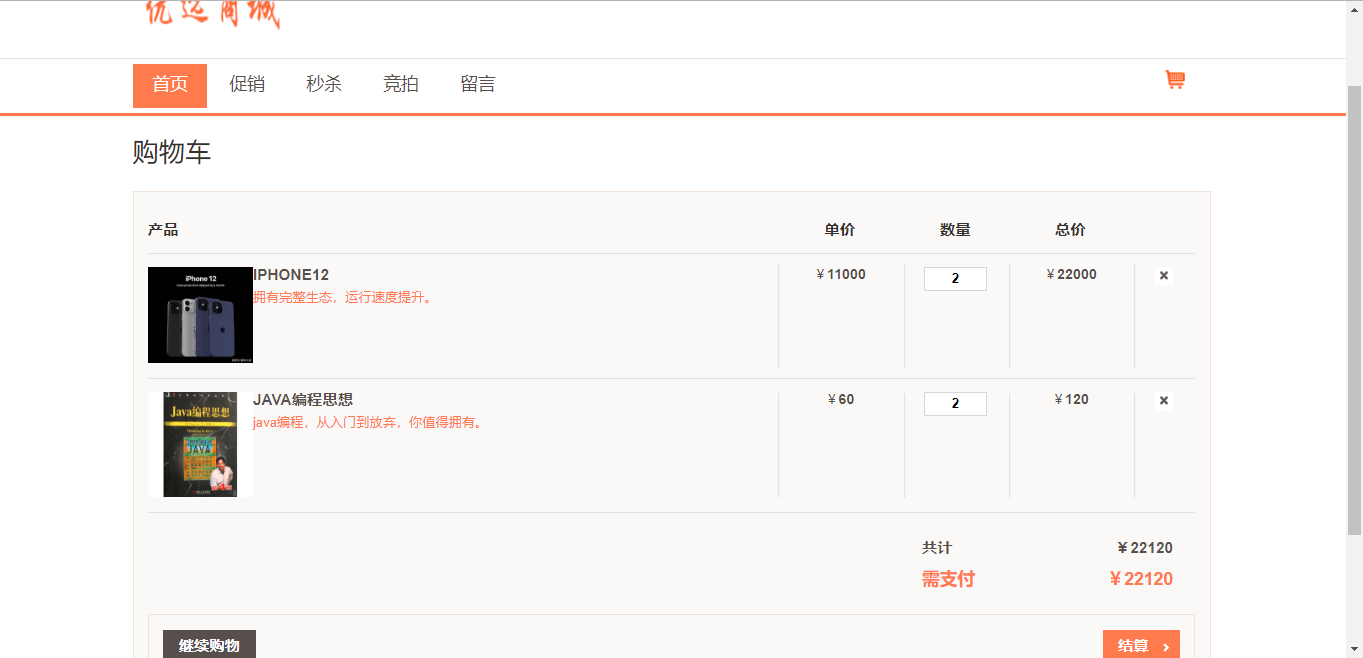Select description text 拥有完整生态，运行速度提升。
The height and width of the screenshot is (658, 1363).
(x=344, y=297)
